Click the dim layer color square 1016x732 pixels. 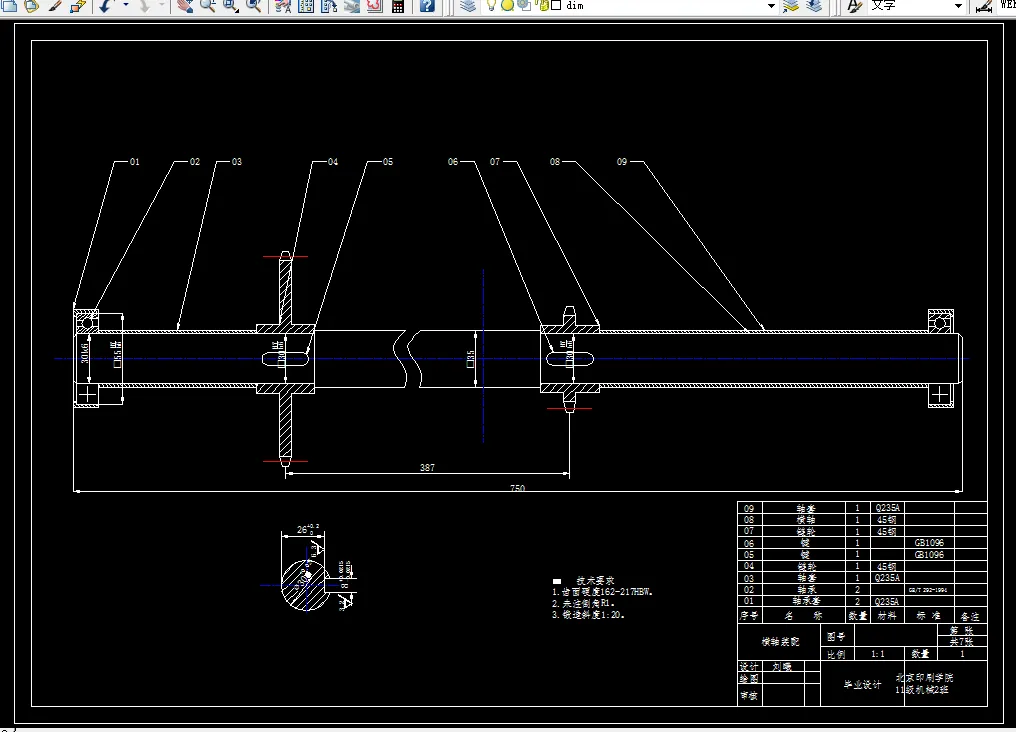[x=556, y=5]
